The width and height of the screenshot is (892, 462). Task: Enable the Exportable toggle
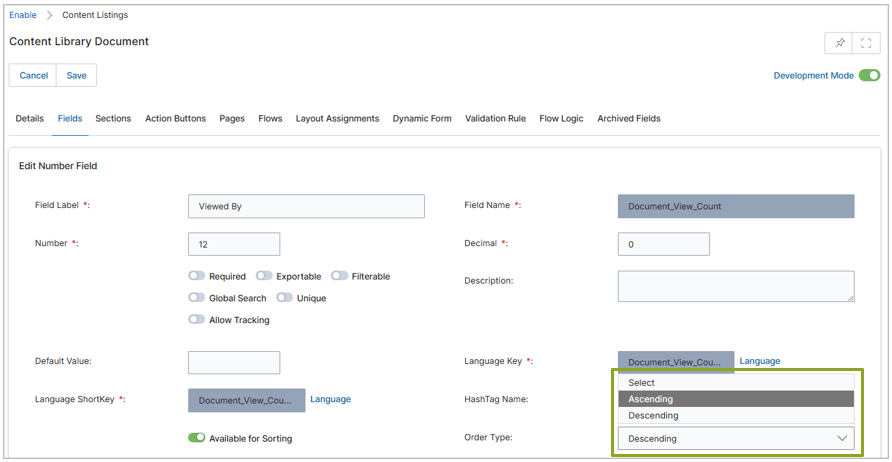264,276
